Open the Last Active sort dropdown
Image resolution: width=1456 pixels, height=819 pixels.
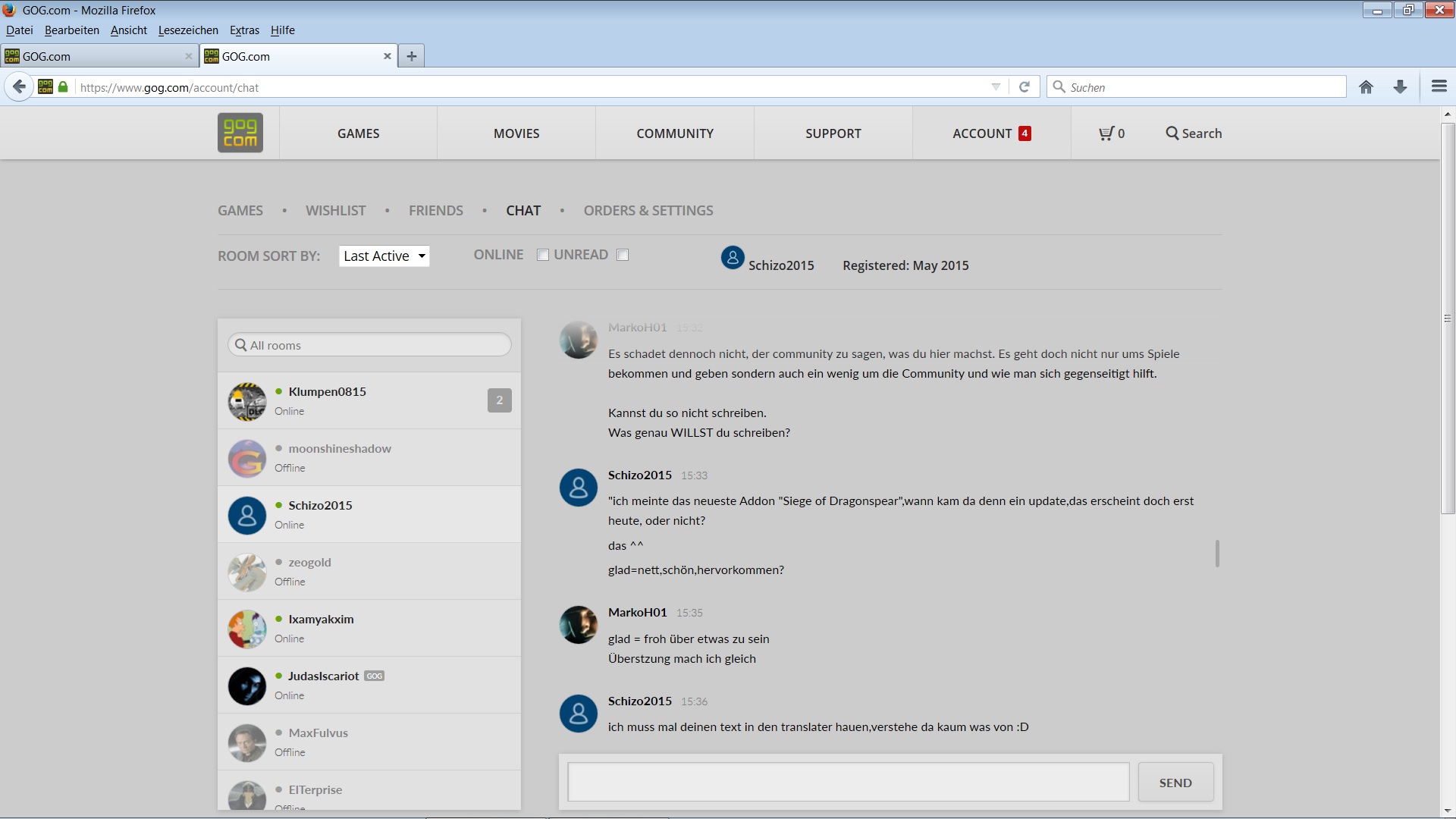coord(384,256)
